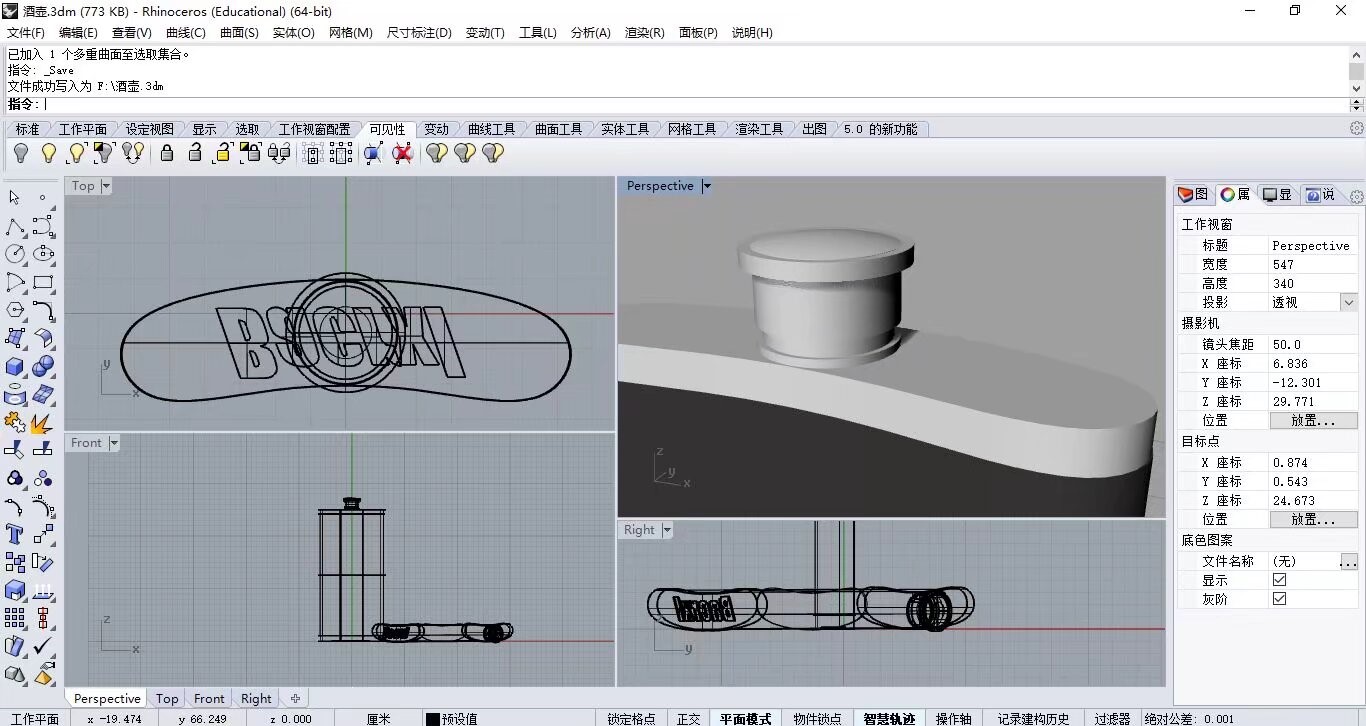Toggle 正交 mode in status bar

(688, 718)
